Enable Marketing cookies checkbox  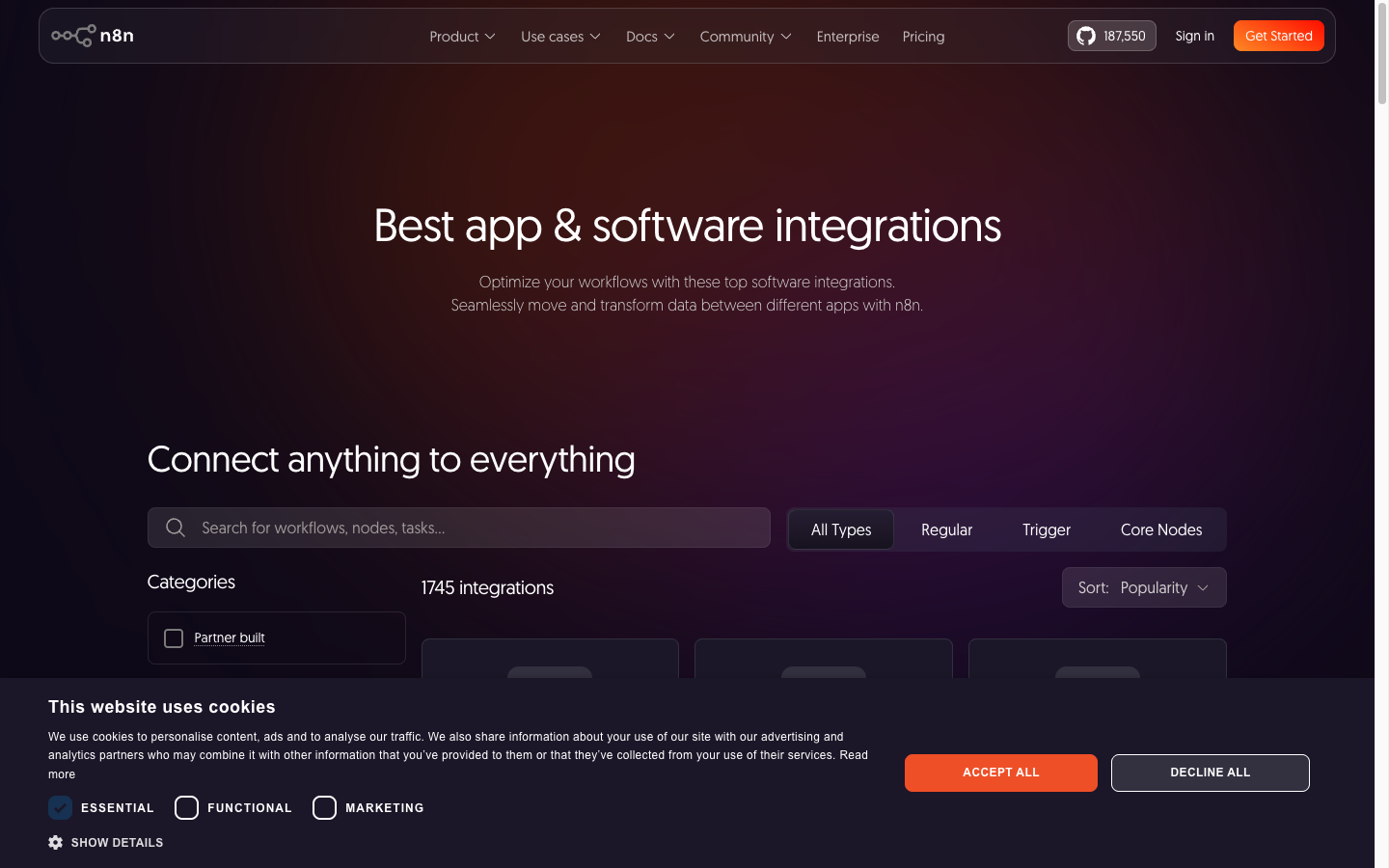pyautogui.click(x=324, y=807)
